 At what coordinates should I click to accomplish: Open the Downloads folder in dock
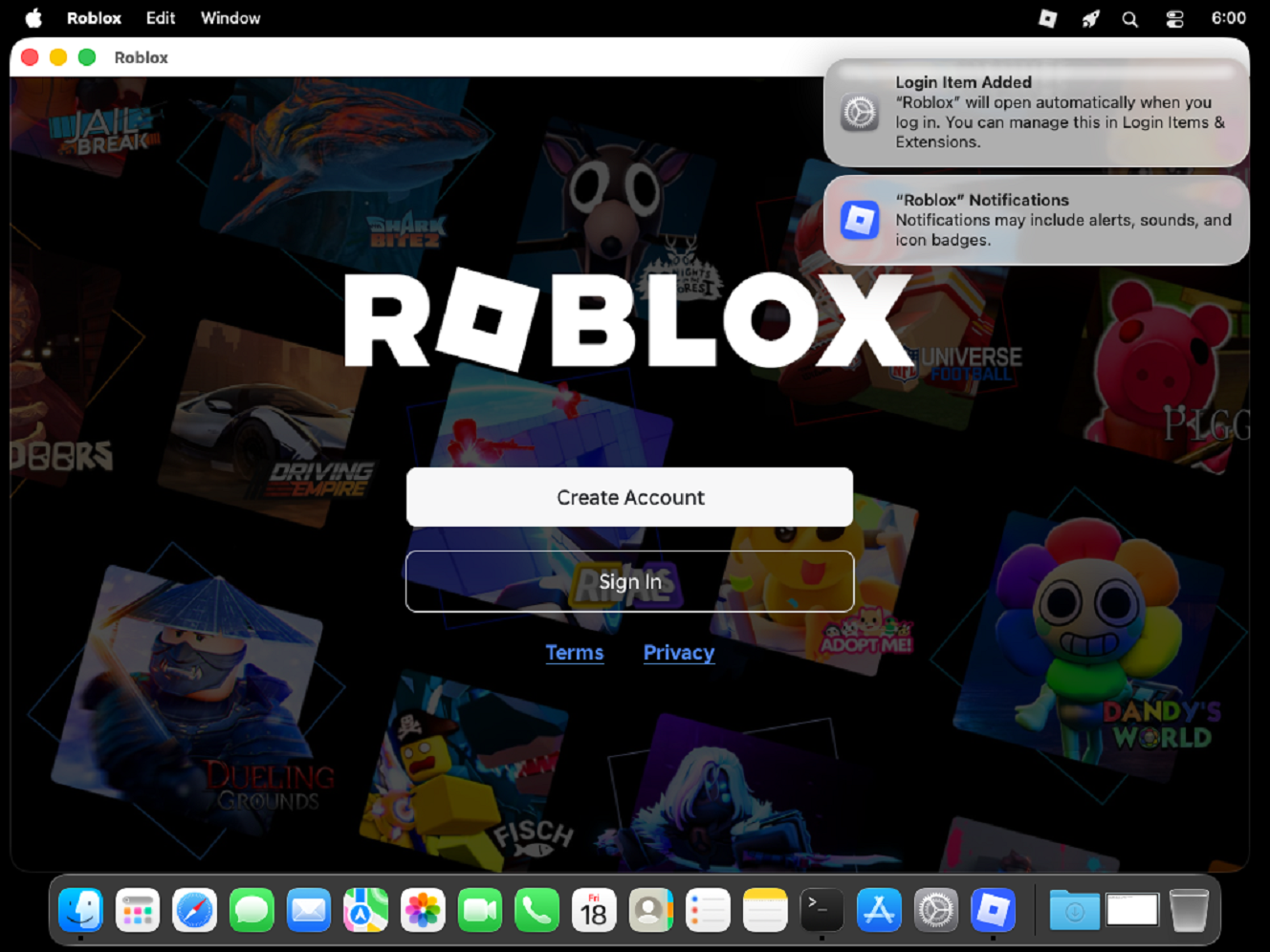(x=1075, y=910)
